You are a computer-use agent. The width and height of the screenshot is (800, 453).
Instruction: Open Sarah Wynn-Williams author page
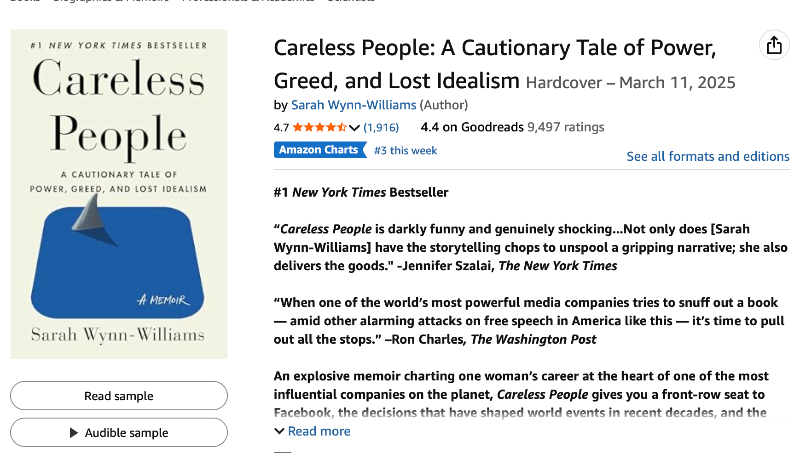click(x=354, y=105)
